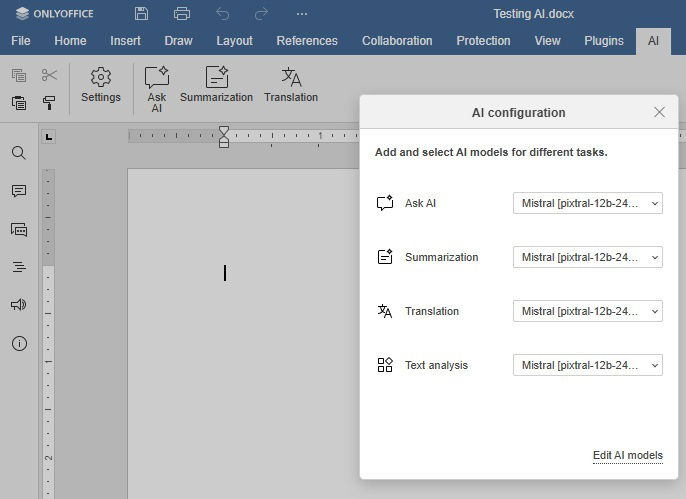Switch to the Protection tab
The image size is (686, 499).
(x=483, y=41)
